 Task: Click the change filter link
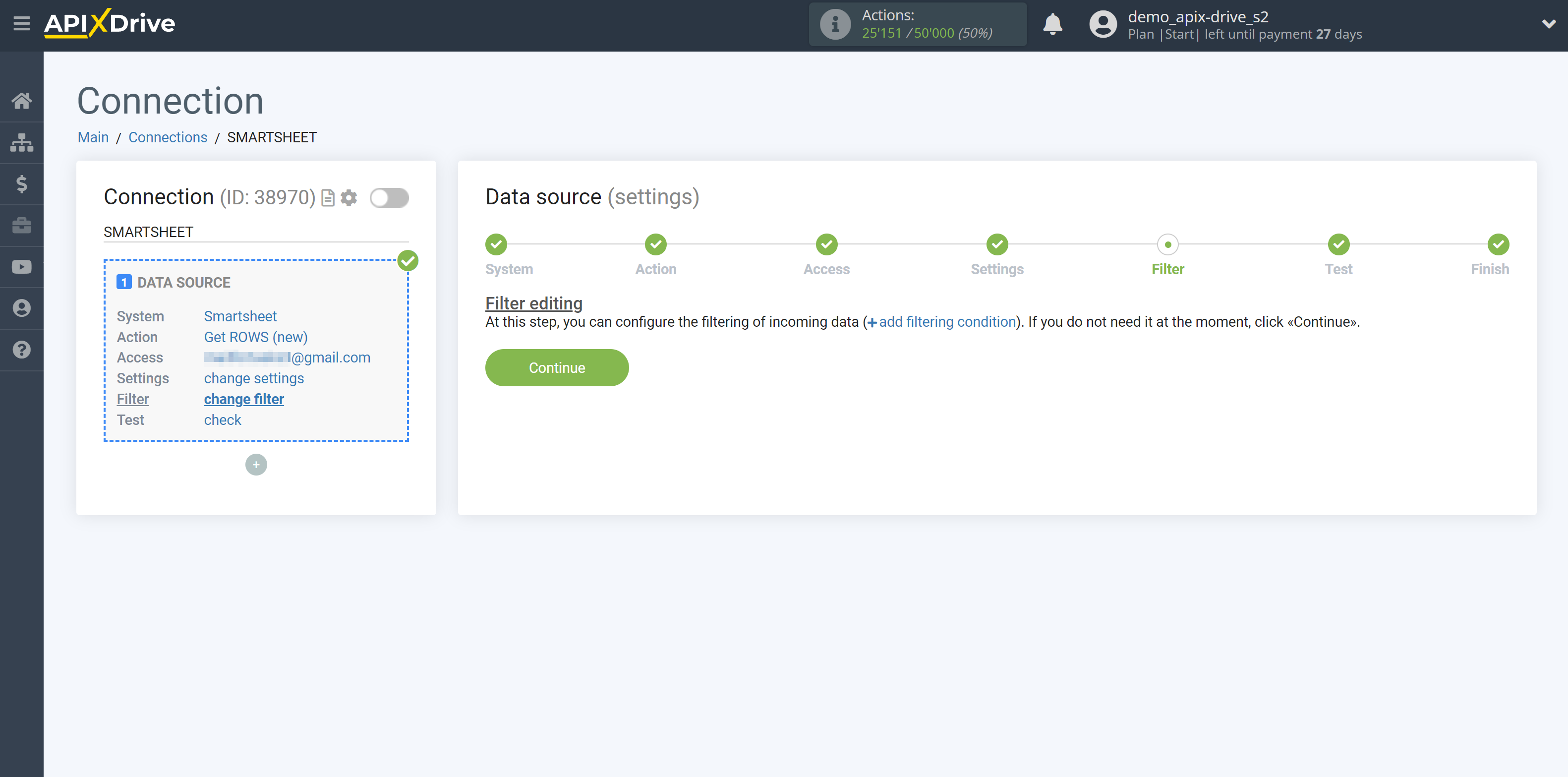pyautogui.click(x=244, y=398)
